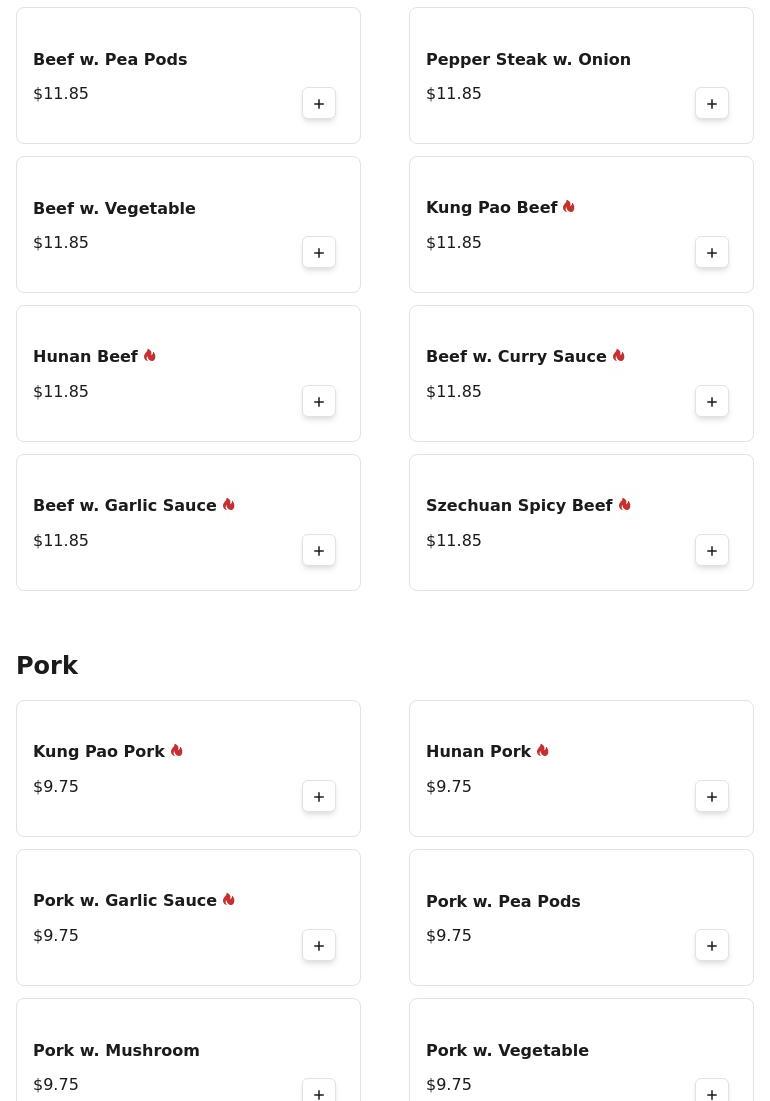Image resolution: width=770 pixels, height=1101 pixels.
Task: Add Beef w. Garlic Sauce to order
Action: [319, 551]
